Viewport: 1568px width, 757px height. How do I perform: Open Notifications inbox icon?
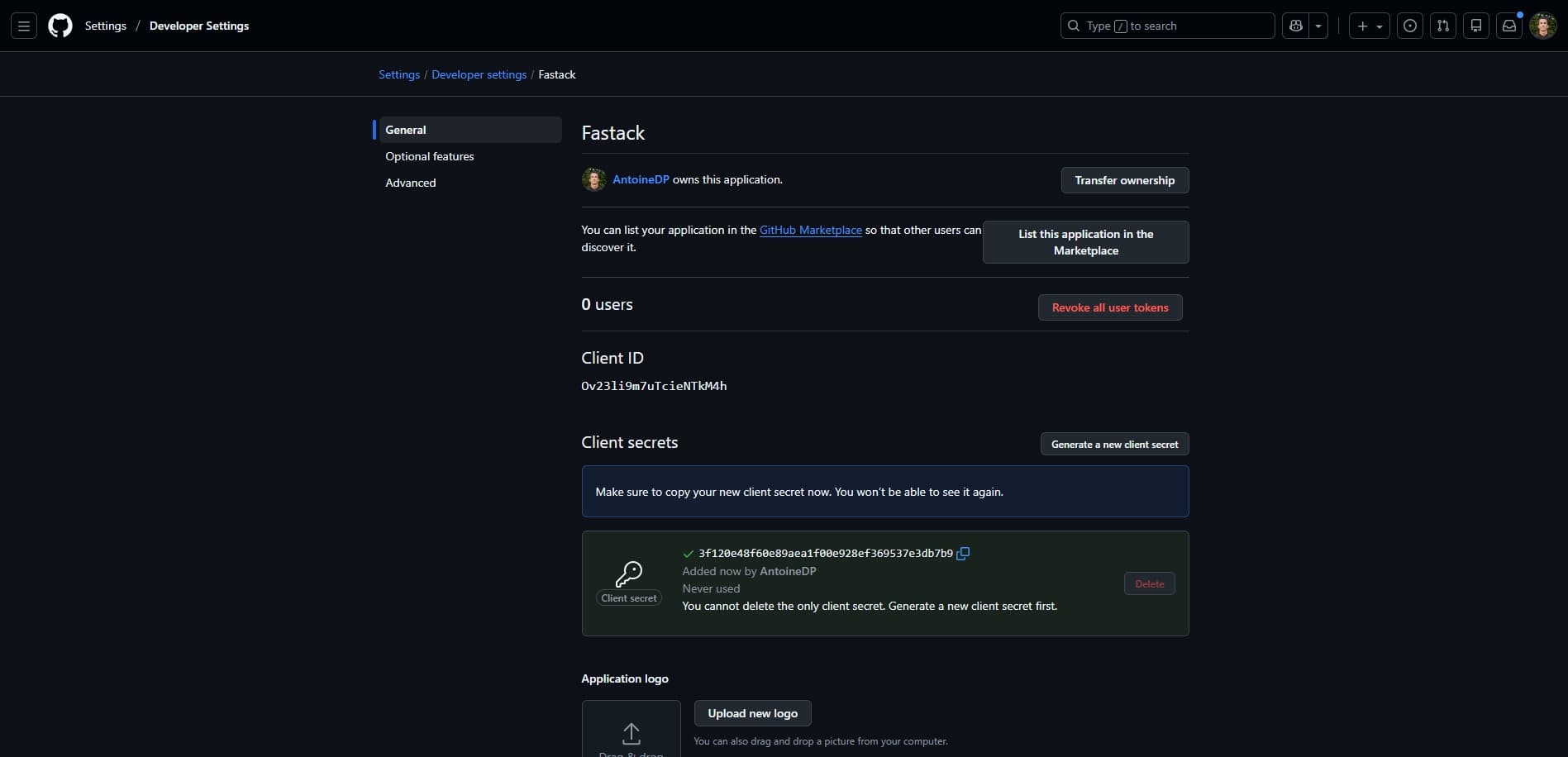(1509, 26)
